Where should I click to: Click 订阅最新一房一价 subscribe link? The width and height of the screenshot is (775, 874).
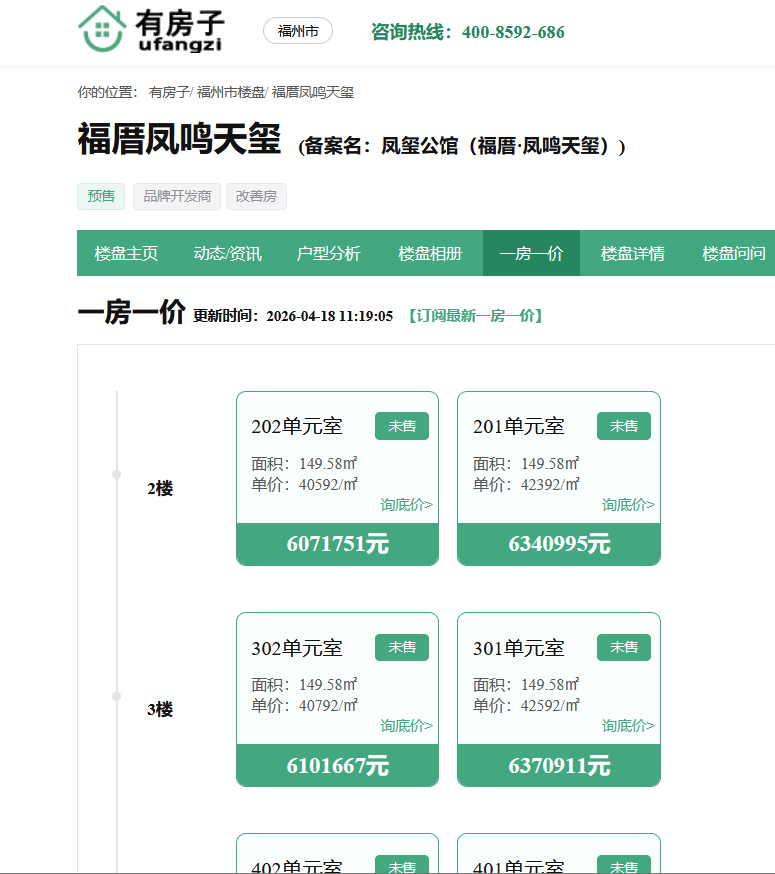point(476,316)
